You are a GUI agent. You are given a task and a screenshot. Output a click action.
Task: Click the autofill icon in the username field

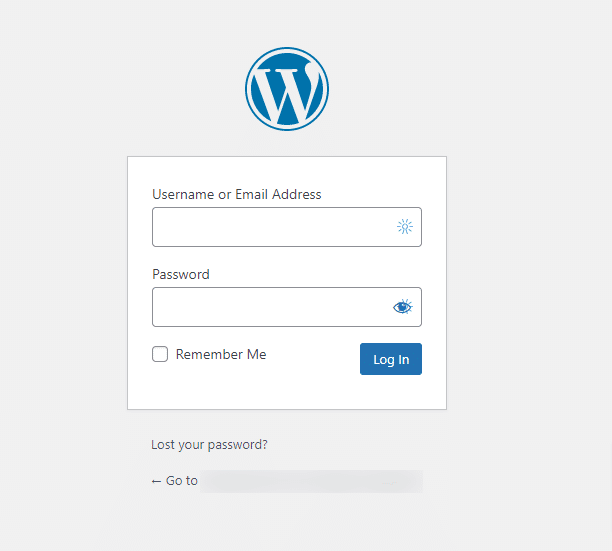405,227
